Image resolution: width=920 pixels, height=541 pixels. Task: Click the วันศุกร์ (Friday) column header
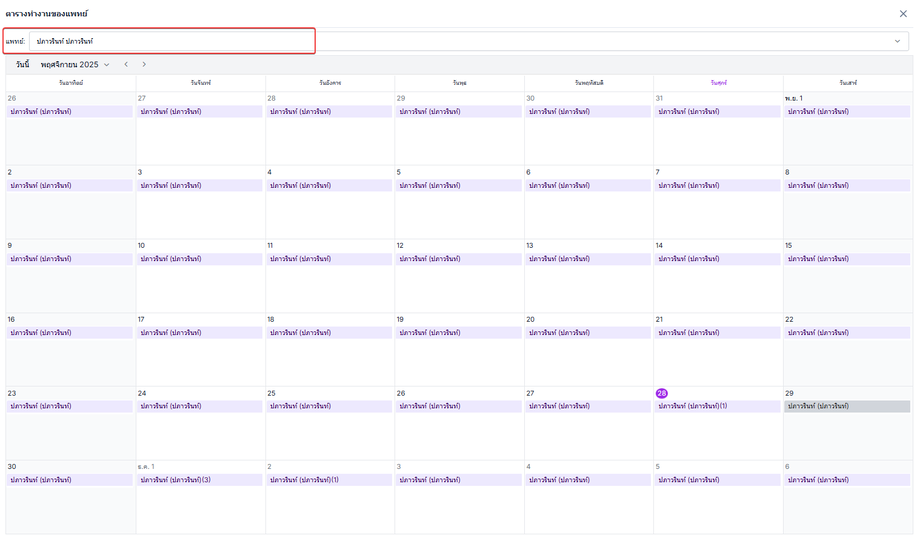(x=718, y=81)
